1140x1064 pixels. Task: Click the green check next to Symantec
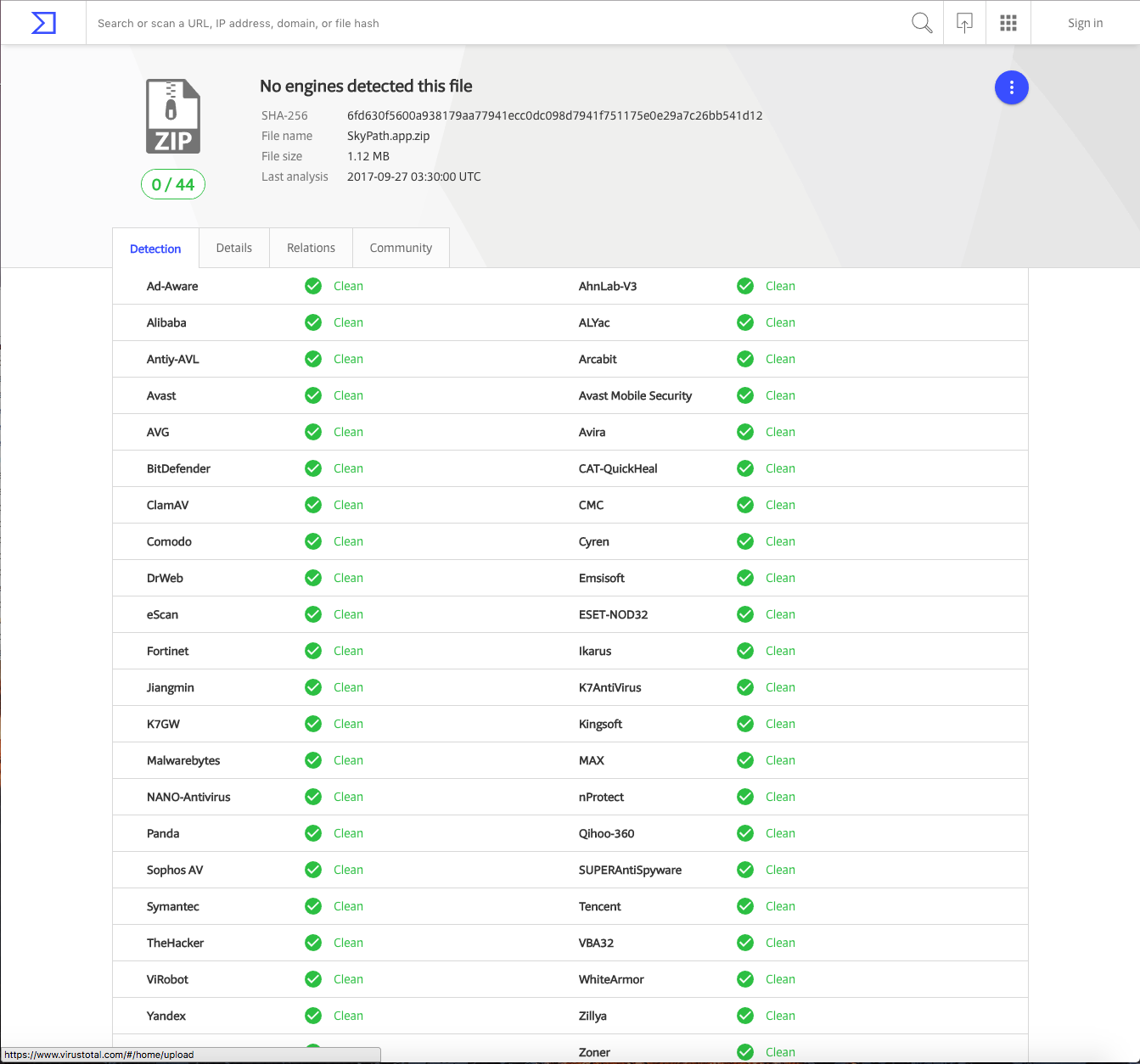(313, 906)
